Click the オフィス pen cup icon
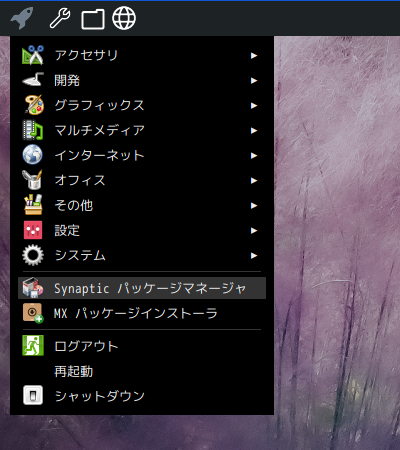The width and height of the screenshot is (400, 450). (x=32, y=180)
